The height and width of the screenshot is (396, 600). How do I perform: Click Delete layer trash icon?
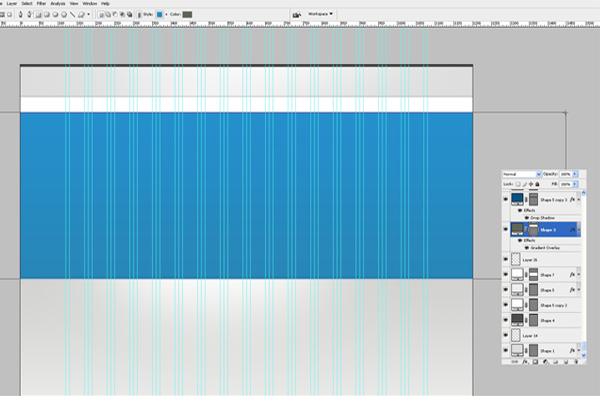tap(576, 362)
